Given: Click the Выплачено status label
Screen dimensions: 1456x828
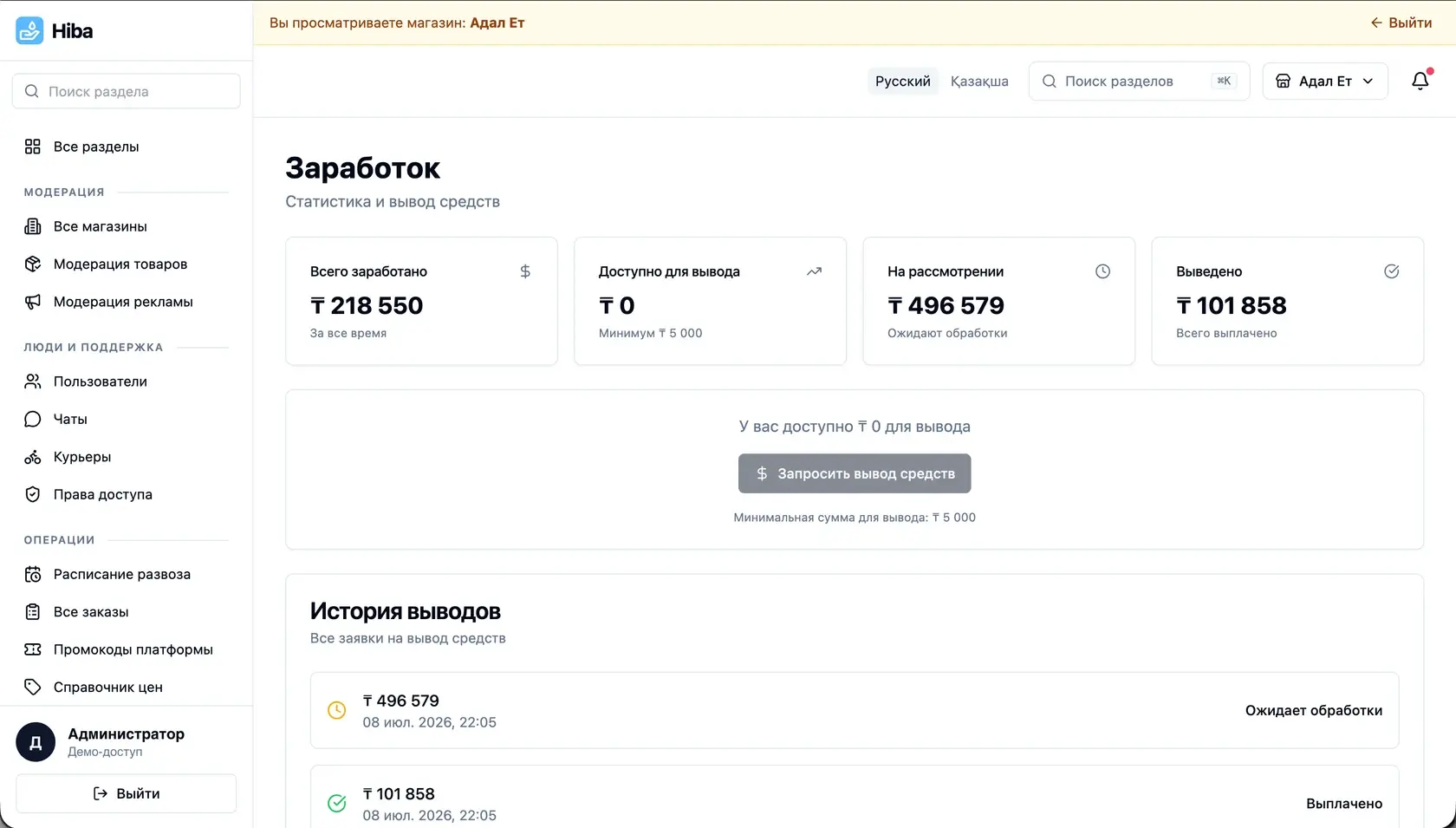Looking at the screenshot, I should tap(1343, 804).
